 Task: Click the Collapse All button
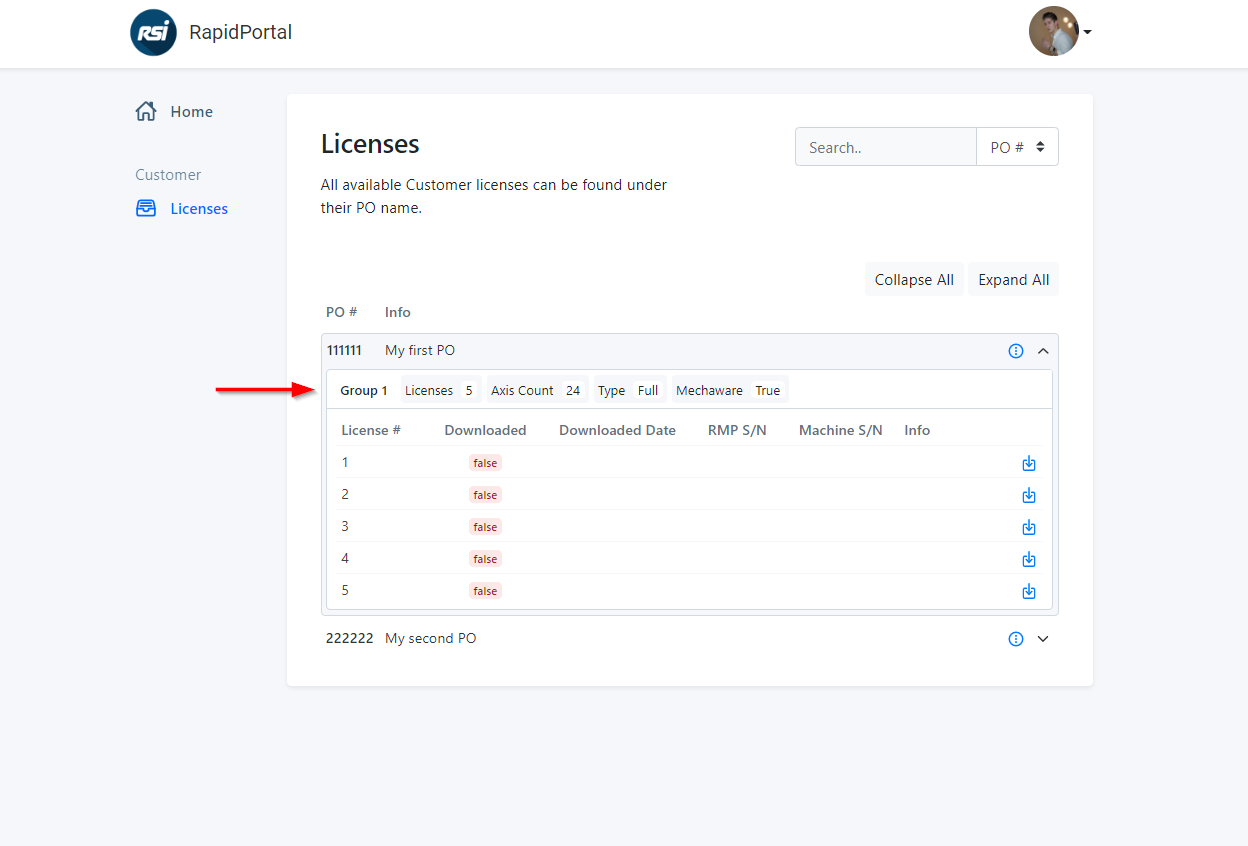(x=914, y=280)
